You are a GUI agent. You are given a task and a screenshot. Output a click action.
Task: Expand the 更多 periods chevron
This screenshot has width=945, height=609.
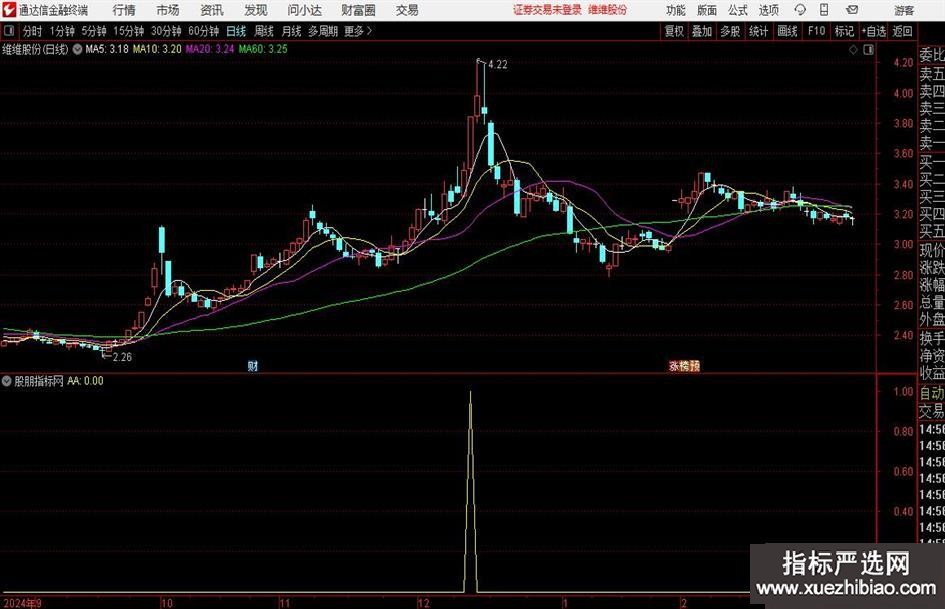pos(369,31)
